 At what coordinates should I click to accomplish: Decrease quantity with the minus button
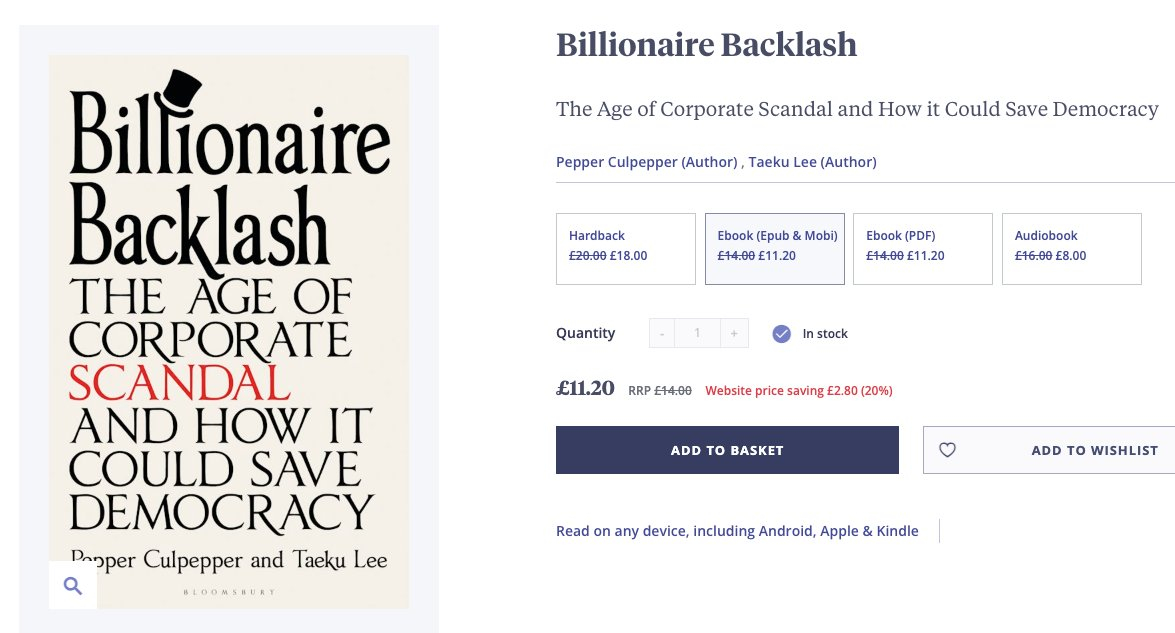coord(662,334)
